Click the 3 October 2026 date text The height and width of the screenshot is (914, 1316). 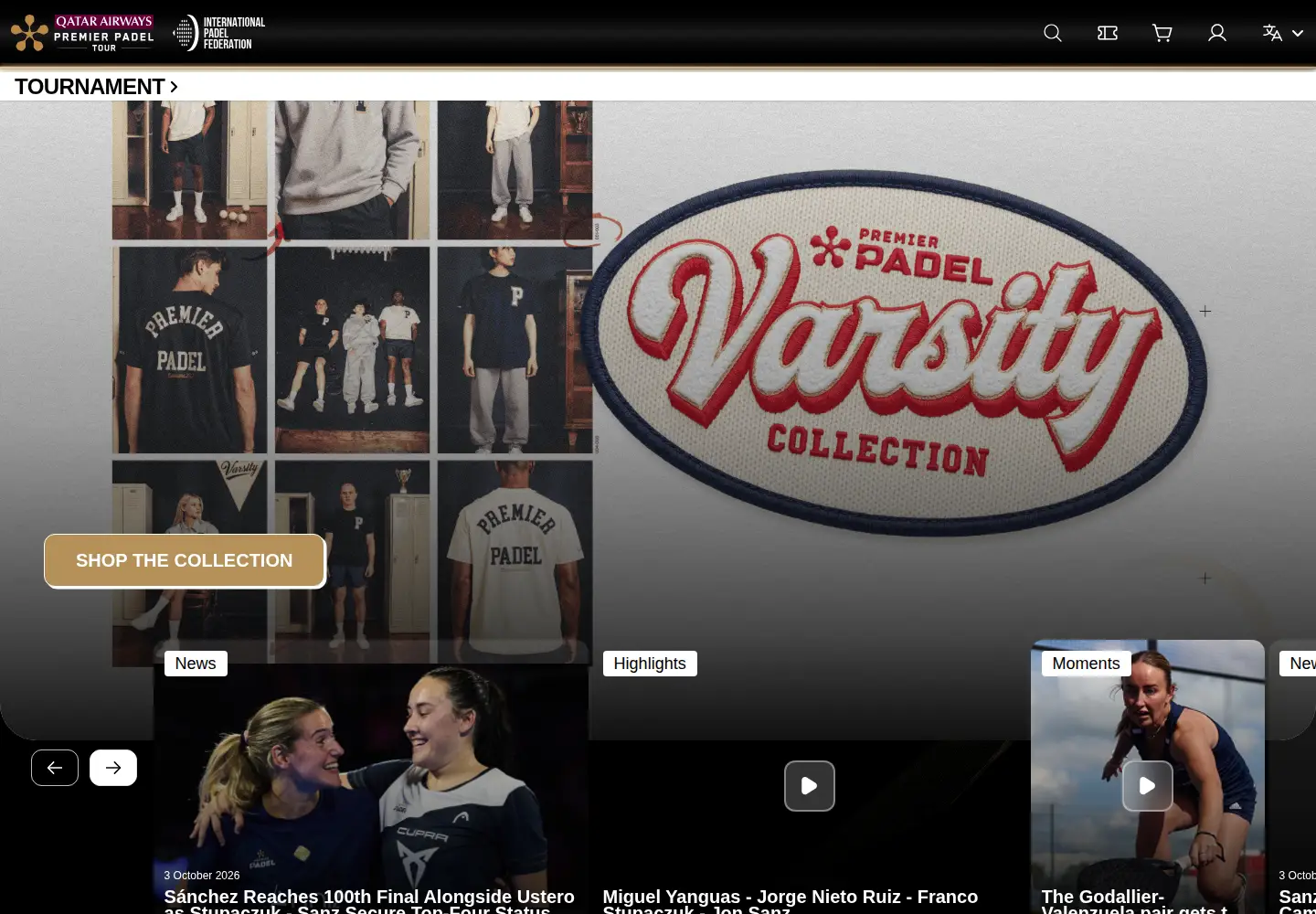click(x=202, y=876)
